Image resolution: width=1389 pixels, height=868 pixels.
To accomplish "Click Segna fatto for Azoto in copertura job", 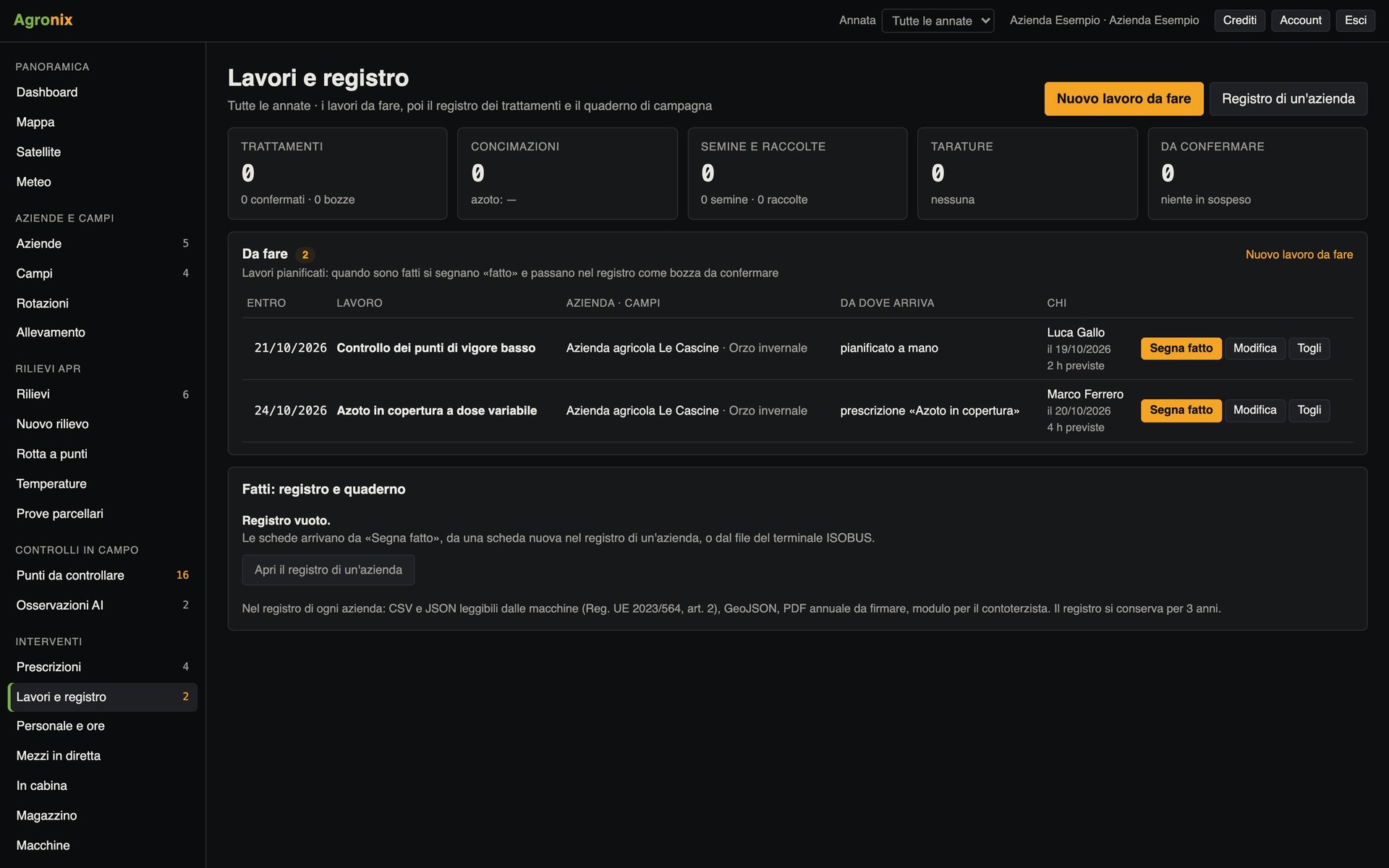I will [x=1181, y=410].
